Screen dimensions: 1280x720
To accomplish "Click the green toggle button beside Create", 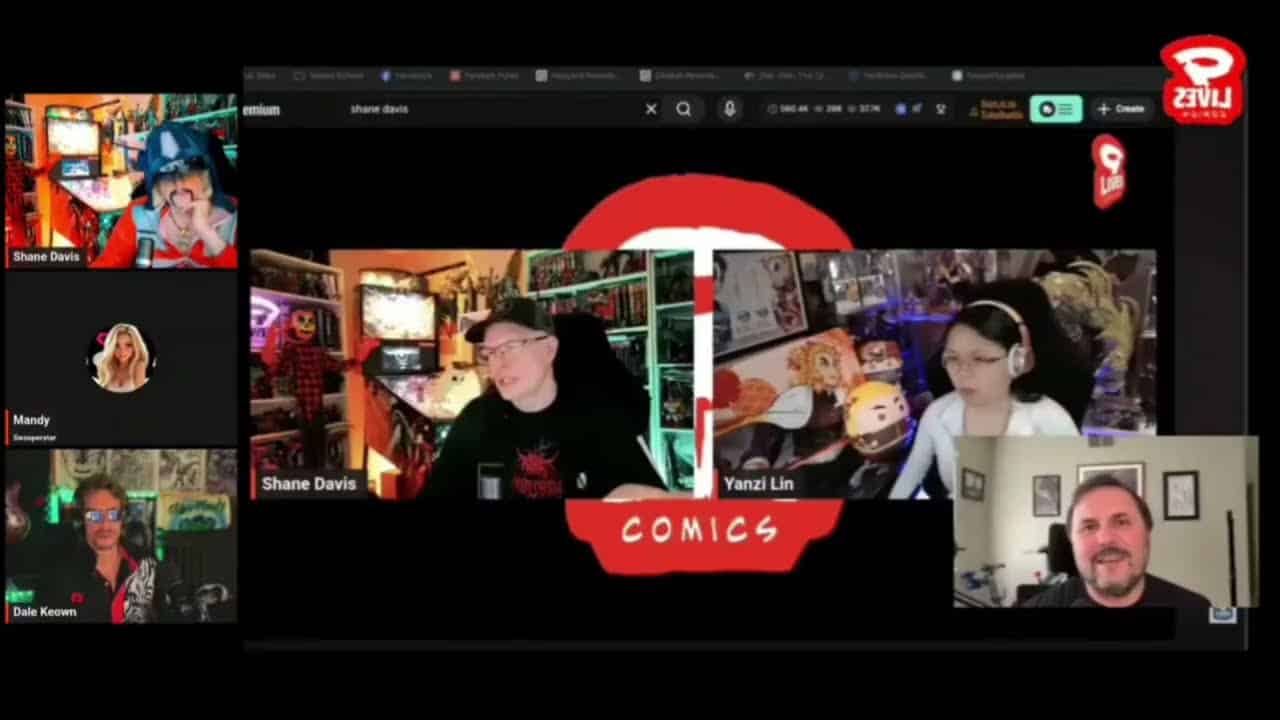I will click(1055, 109).
